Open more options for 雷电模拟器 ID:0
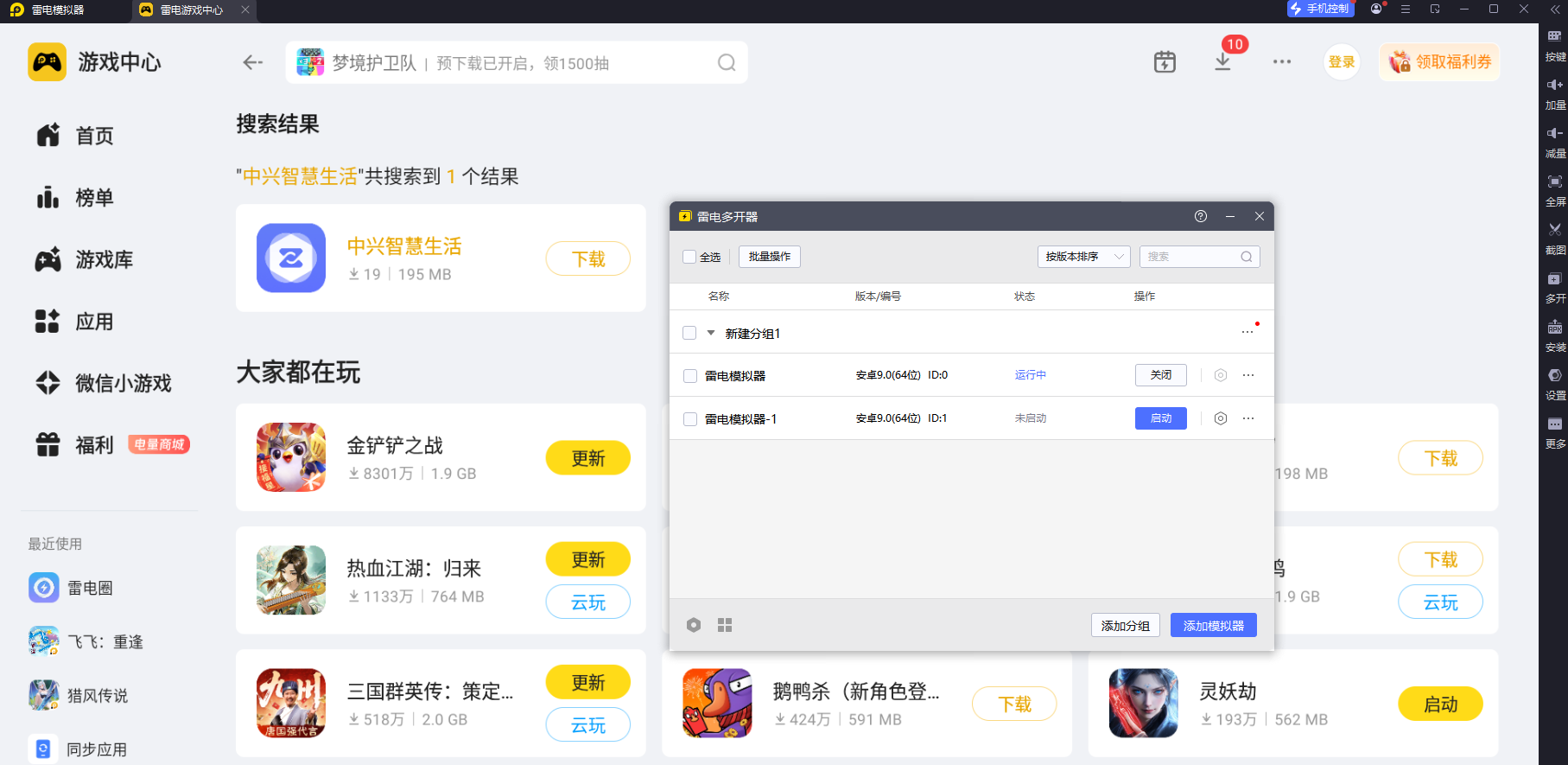 coord(1248,375)
